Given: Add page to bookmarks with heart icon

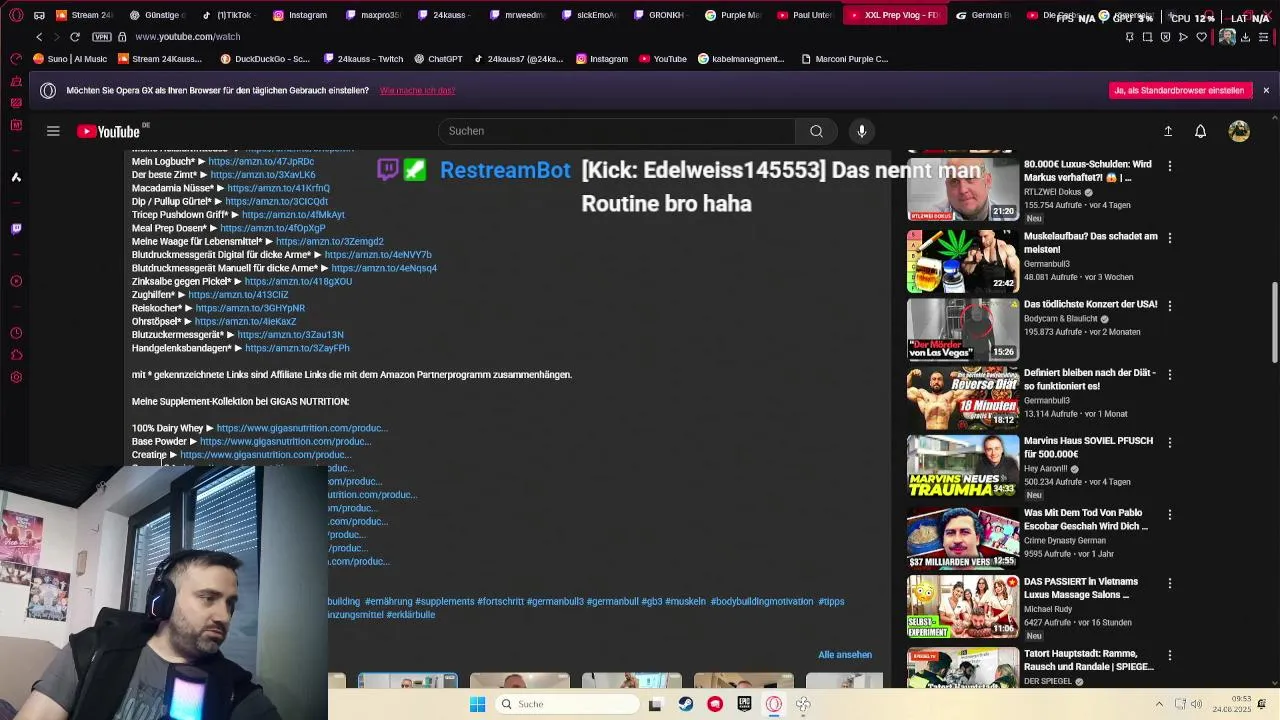Looking at the screenshot, I should (x=1201, y=37).
